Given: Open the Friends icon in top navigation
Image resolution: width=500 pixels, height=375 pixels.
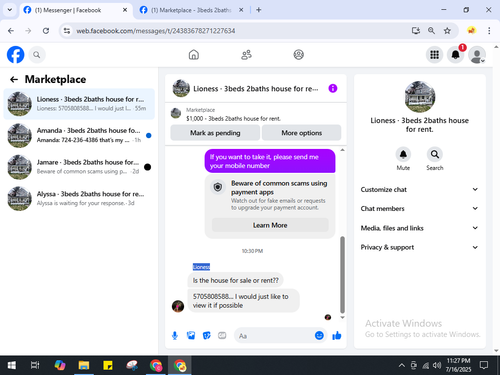Looking at the screenshot, I should tap(246, 55).
